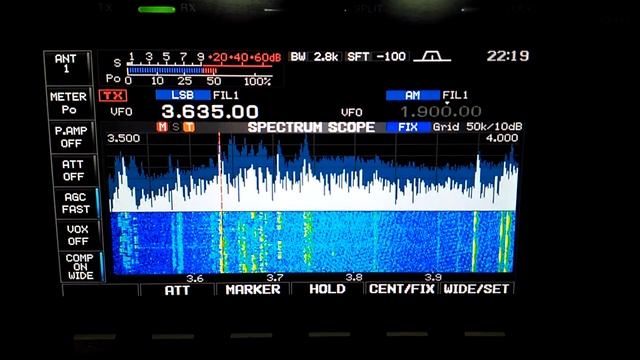Tap the main FIL1 filter label
This screenshot has width=640, height=360.
pos(226,95)
